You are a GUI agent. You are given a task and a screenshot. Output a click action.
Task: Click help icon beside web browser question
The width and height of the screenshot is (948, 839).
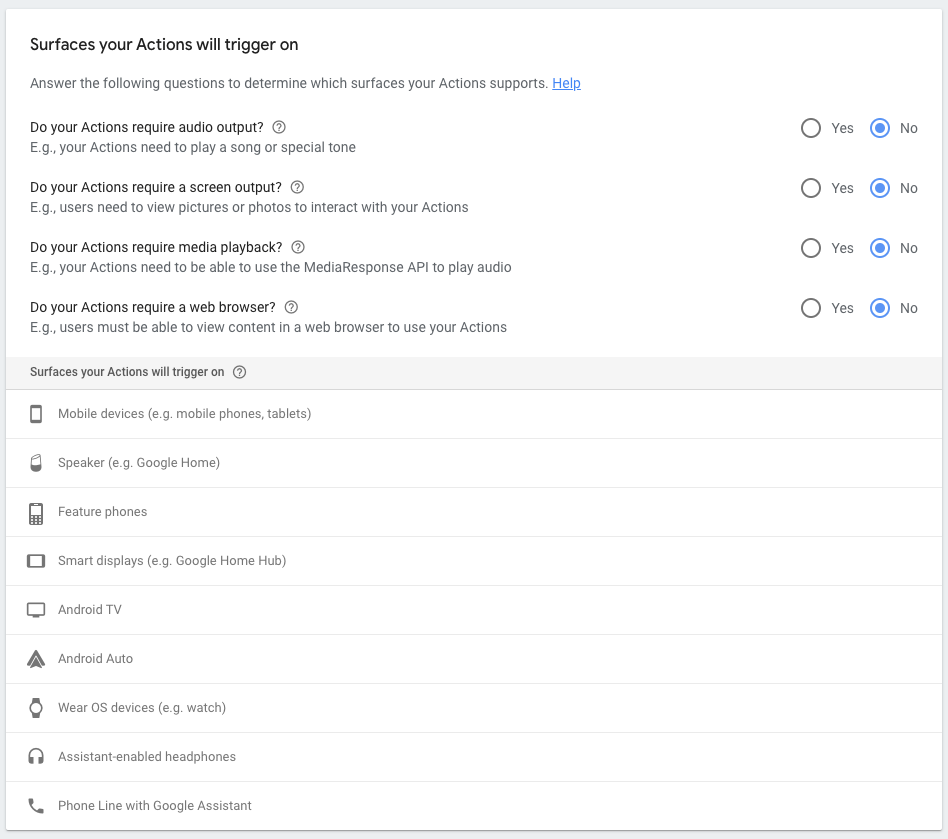(x=291, y=307)
